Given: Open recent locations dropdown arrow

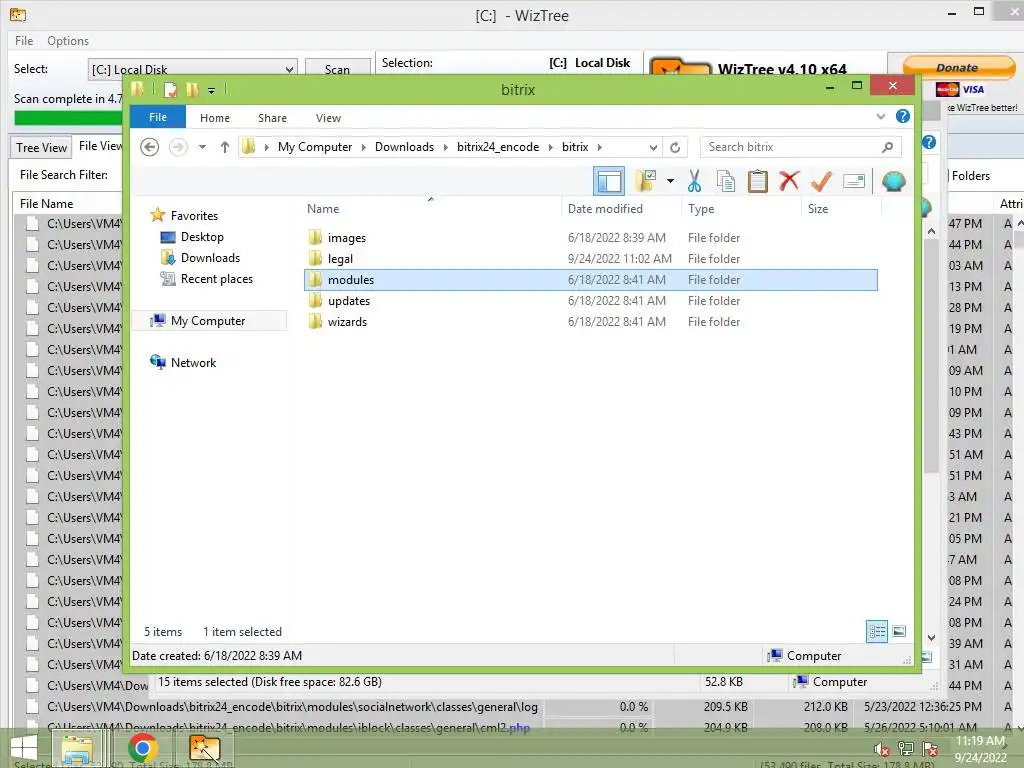Looking at the screenshot, I should (202, 147).
